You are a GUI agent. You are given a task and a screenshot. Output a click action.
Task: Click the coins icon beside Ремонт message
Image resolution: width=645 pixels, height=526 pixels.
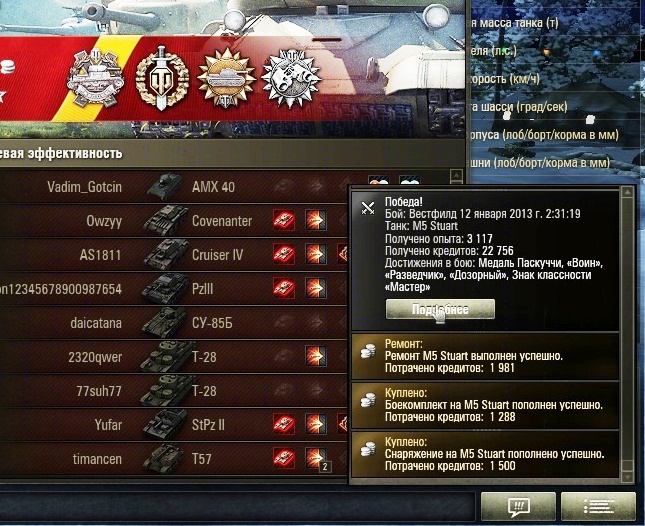click(x=368, y=352)
